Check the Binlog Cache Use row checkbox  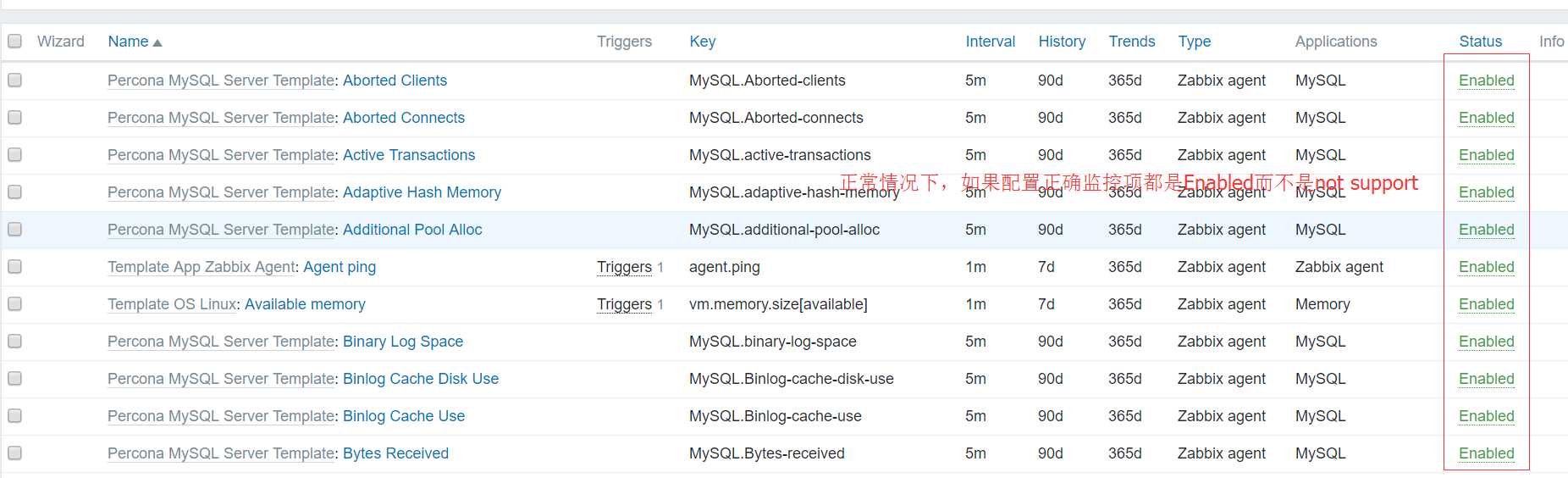coord(14,415)
